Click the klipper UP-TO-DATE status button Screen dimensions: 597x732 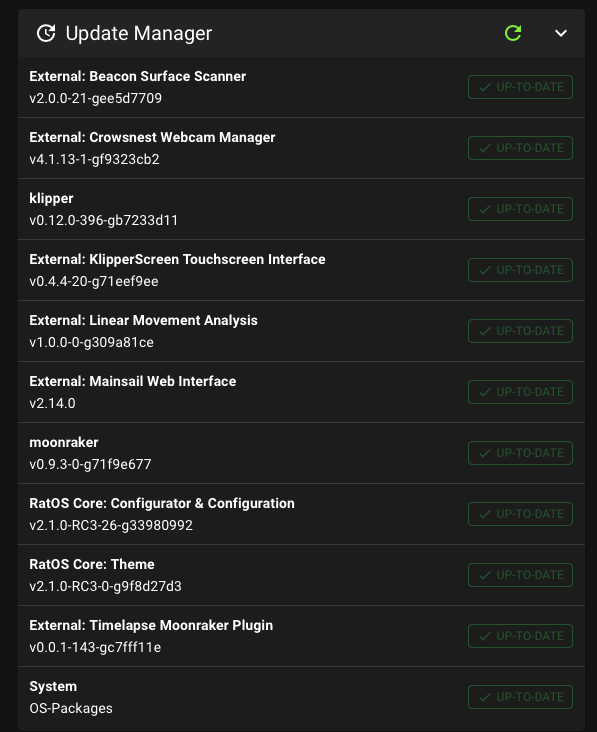point(520,209)
